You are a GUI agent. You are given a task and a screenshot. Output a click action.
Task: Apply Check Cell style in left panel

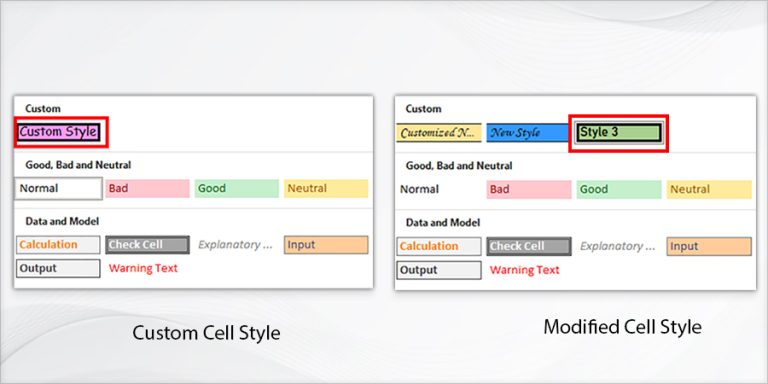(x=147, y=245)
